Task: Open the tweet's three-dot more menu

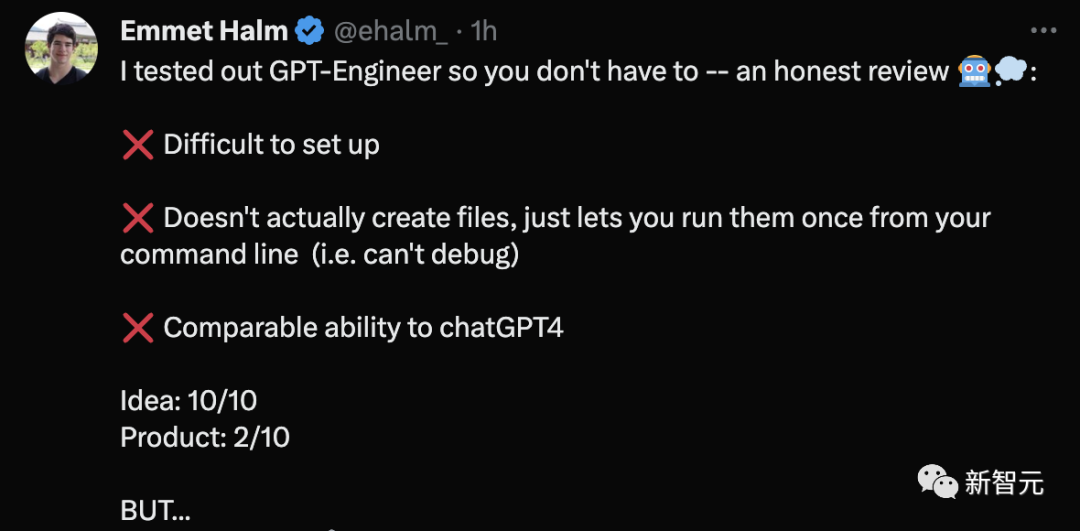Action: pos(1043,31)
